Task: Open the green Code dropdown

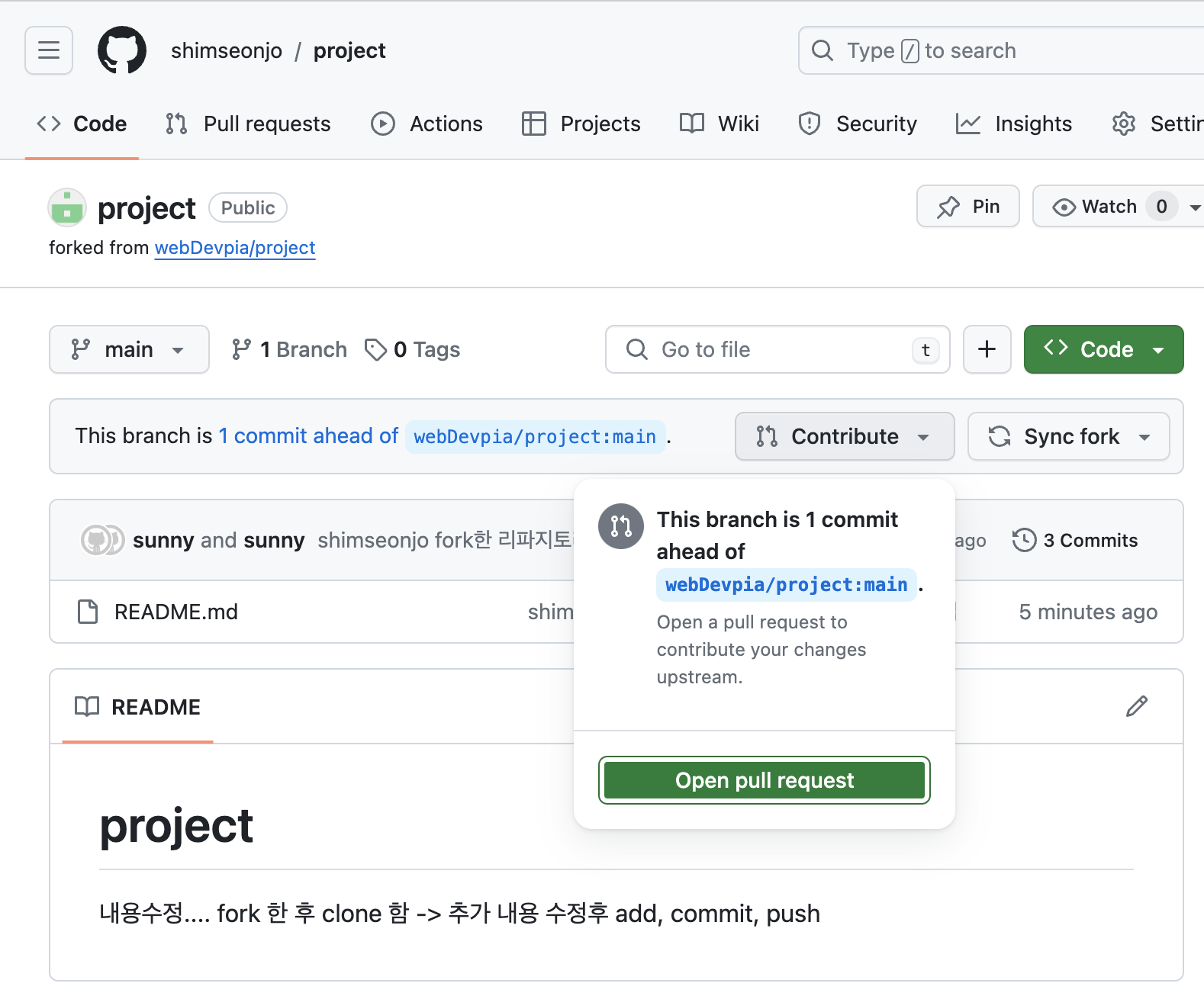Action: click(1103, 349)
